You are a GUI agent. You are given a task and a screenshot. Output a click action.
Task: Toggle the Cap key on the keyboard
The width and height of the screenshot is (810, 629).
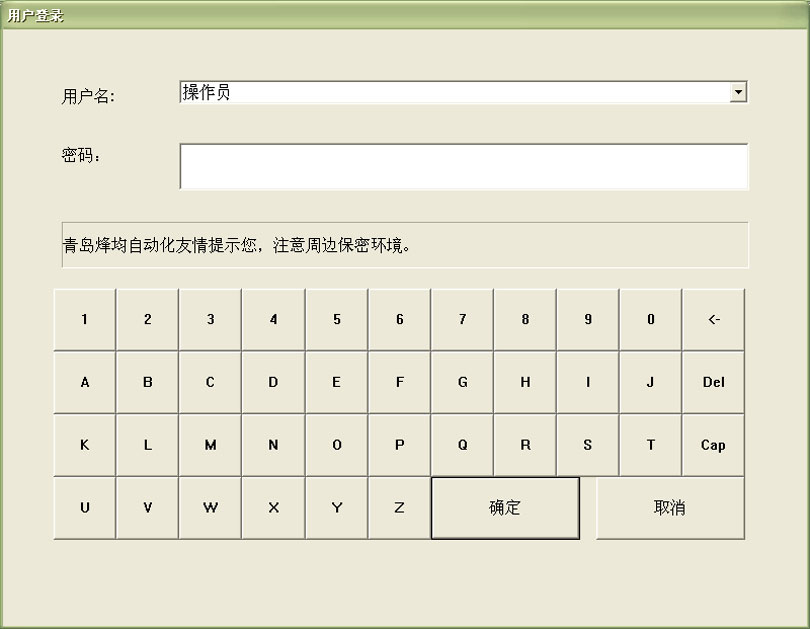click(713, 445)
